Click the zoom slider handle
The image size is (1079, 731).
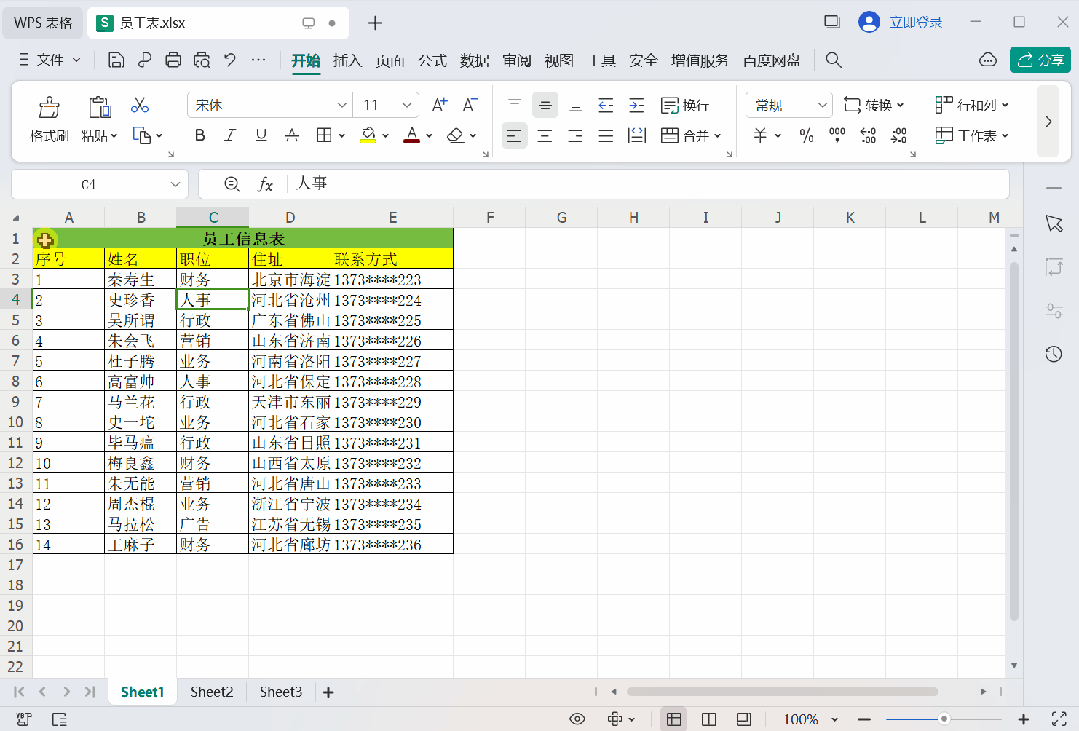point(944,719)
